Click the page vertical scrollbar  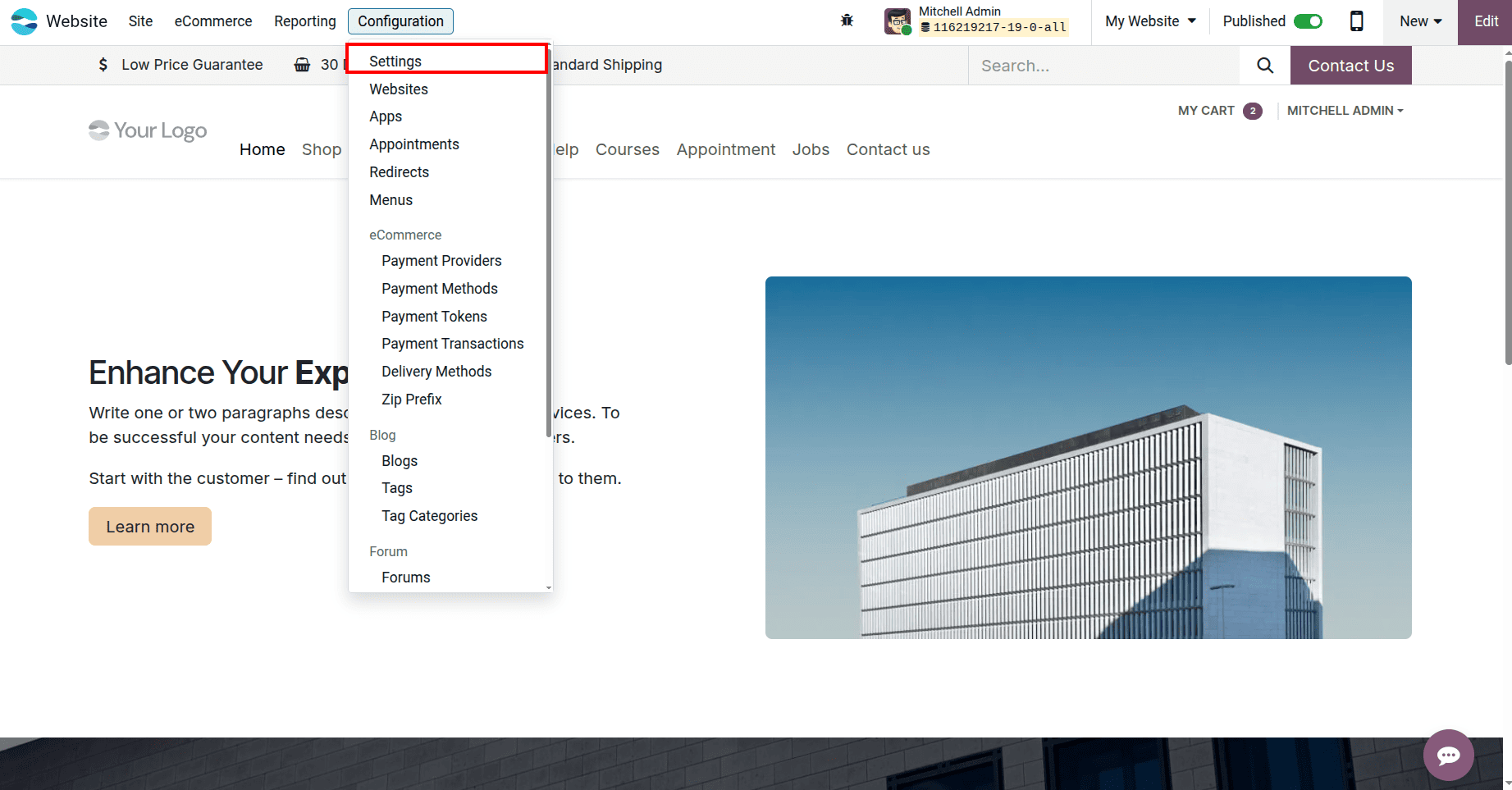pos(1508,212)
